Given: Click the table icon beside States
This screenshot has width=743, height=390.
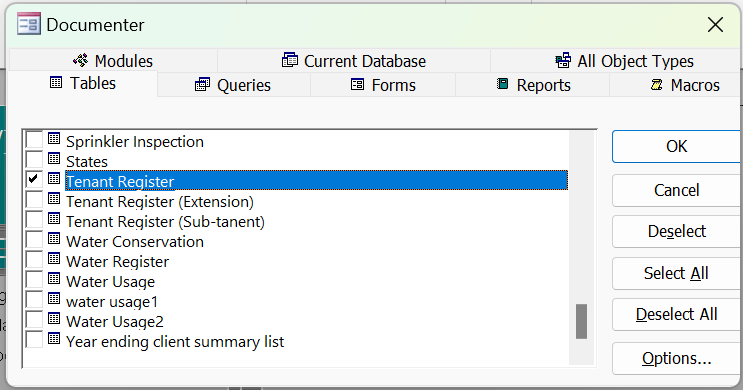Looking at the screenshot, I should pyautogui.click(x=54, y=158).
